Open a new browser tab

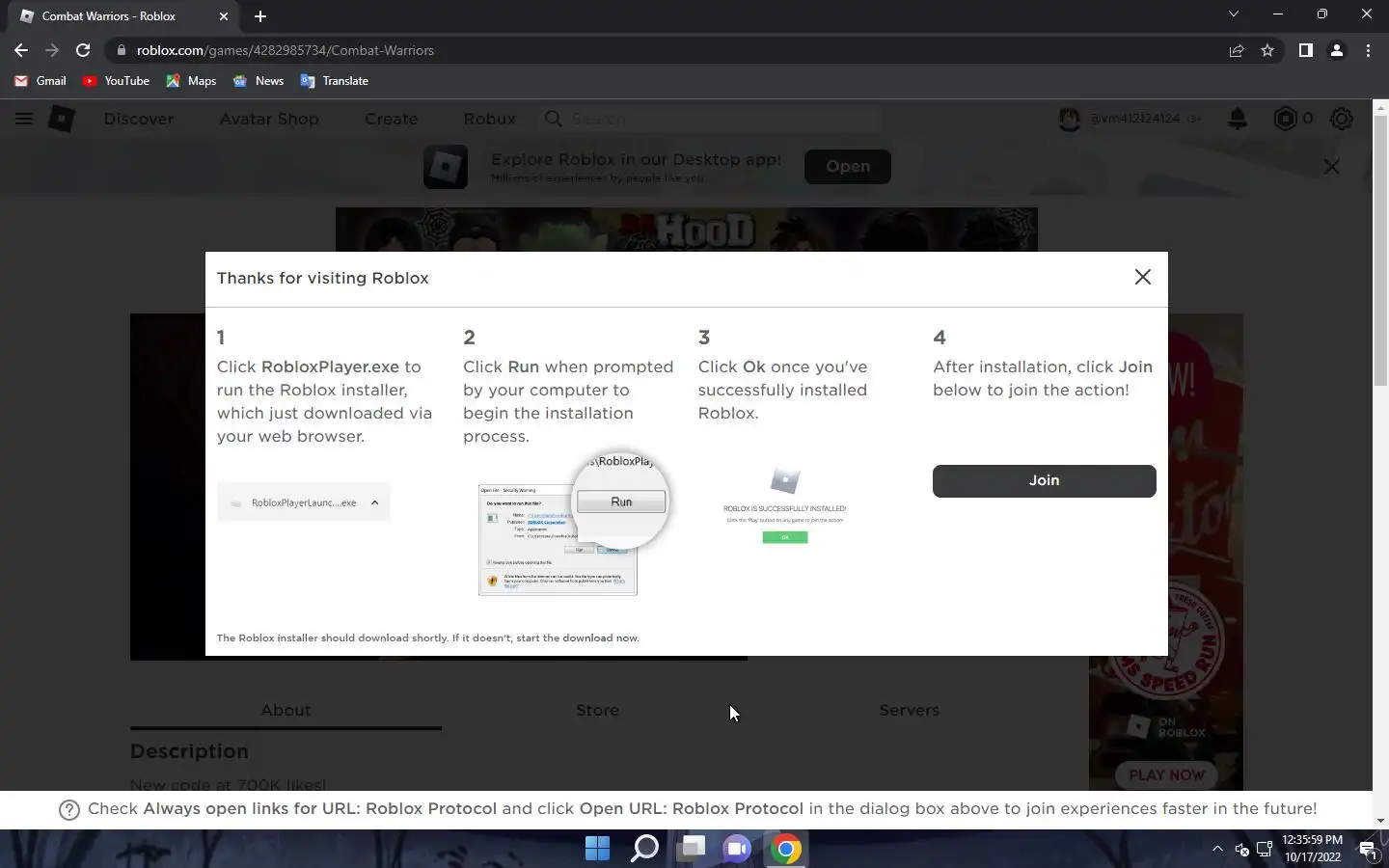click(260, 15)
